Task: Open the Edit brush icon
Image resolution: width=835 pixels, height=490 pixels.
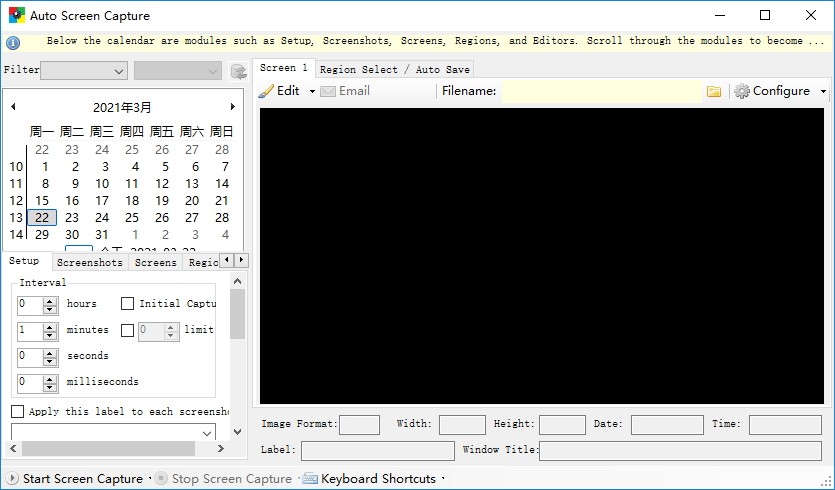Action: click(266, 91)
